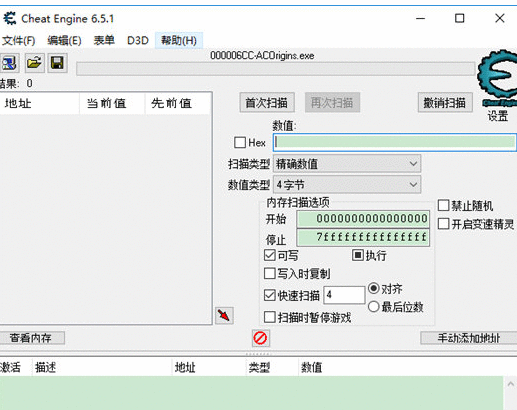Click the 停止 stop address field
The width and height of the screenshot is (517, 410).
point(363,237)
